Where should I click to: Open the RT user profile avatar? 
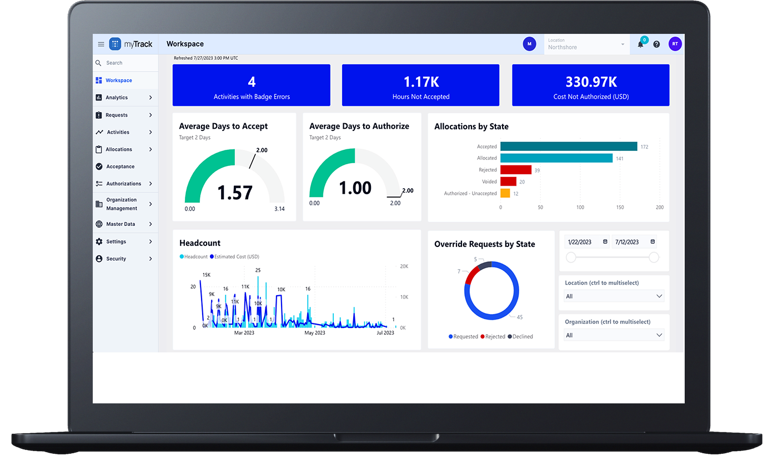[x=675, y=44]
